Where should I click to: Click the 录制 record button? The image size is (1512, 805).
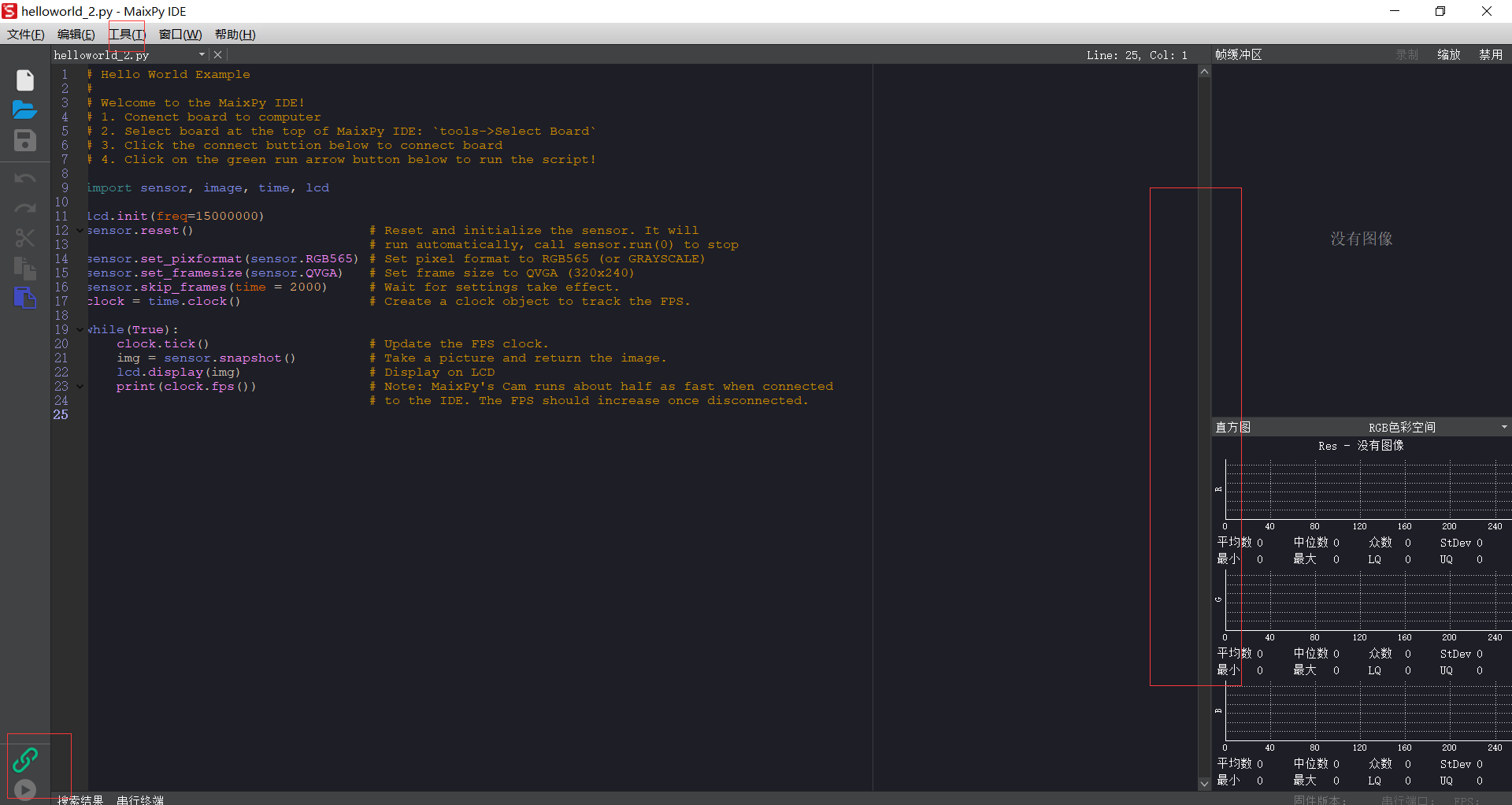pyautogui.click(x=1407, y=55)
